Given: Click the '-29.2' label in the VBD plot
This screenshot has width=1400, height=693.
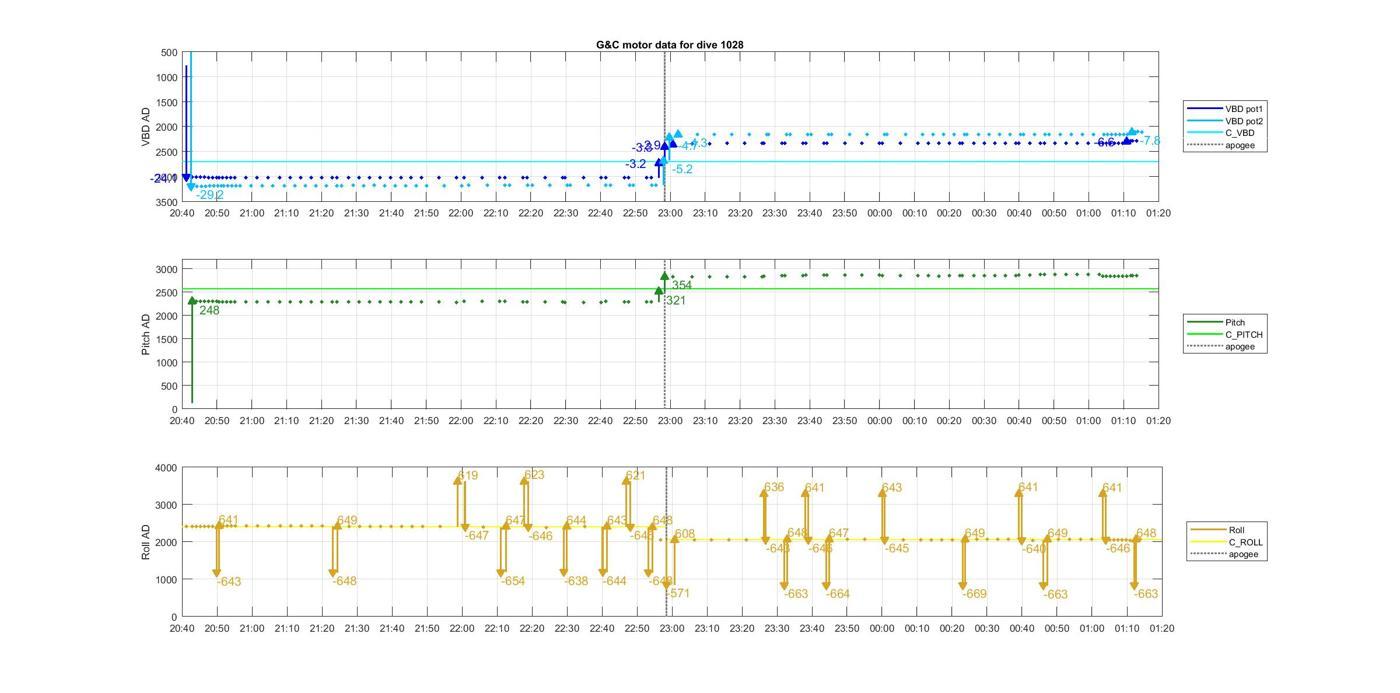Looking at the screenshot, I should coord(210,195).
